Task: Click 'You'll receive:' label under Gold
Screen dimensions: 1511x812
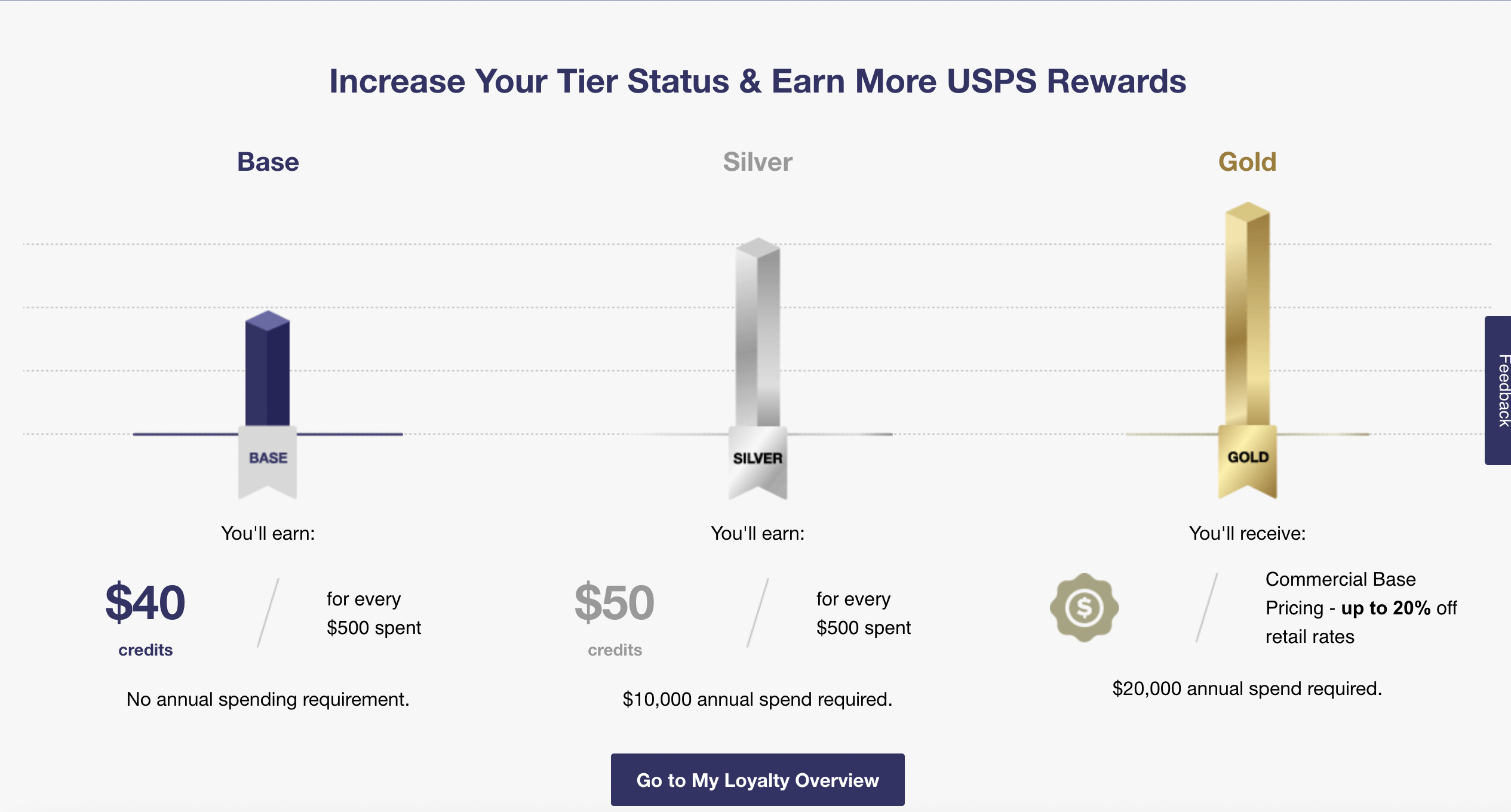Action: click(1247, 533)
